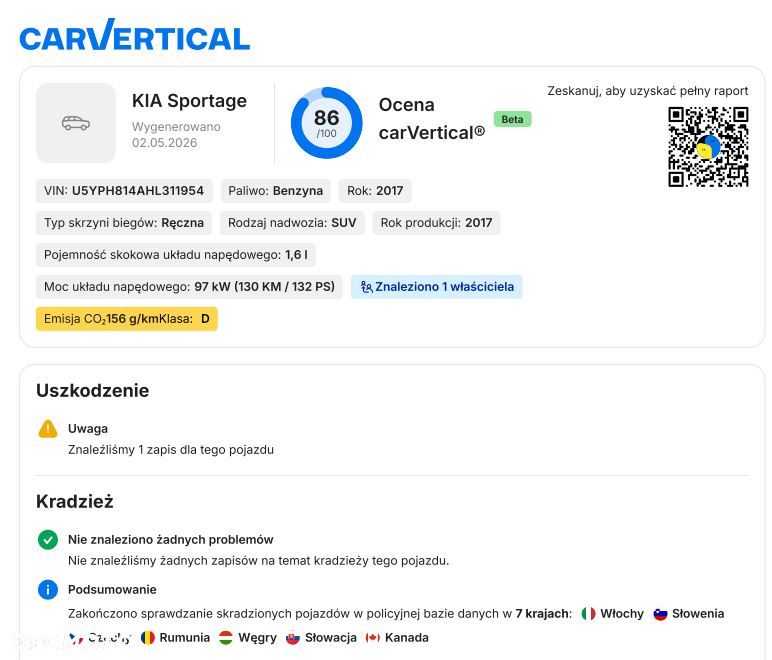
Task: Click 'Zeskanuj, aby uzyskać pełny raport' text
Action: [648, 91]
